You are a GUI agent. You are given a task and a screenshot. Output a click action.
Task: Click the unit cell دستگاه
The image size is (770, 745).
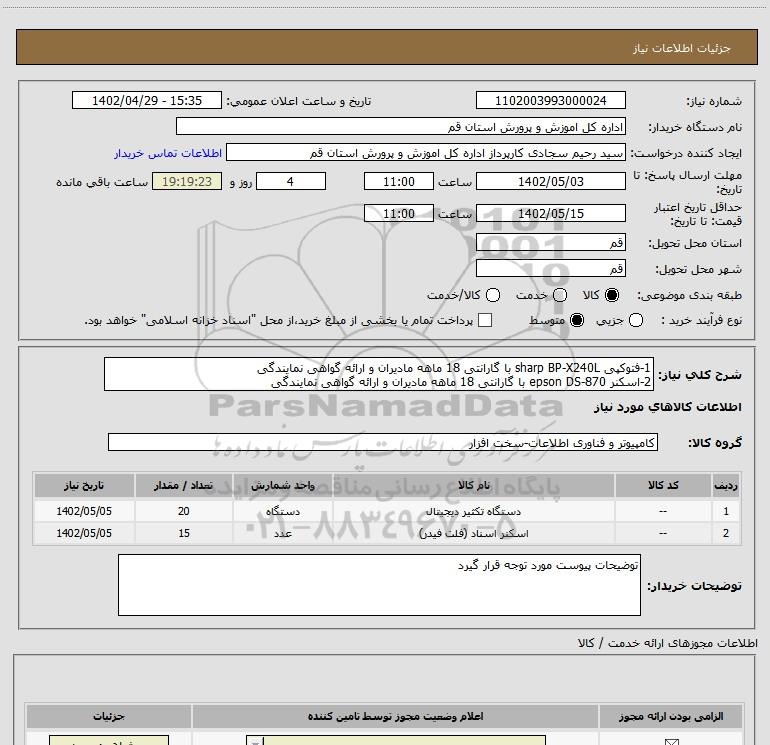point(283,511)
